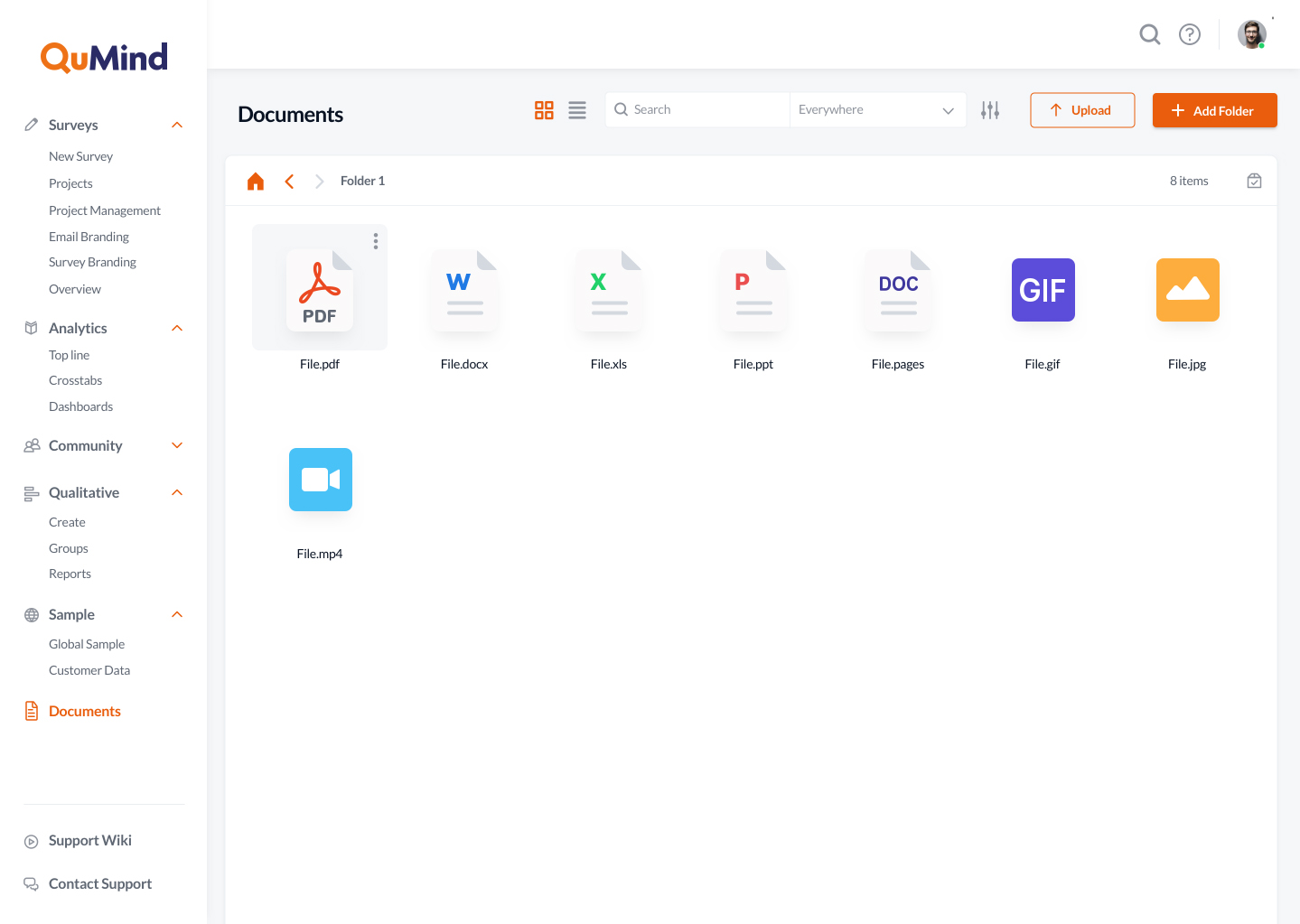The height and width of the screenshot is (924, 1300).
Task: Navigate forward with right chevron
Action: (319, 182)
